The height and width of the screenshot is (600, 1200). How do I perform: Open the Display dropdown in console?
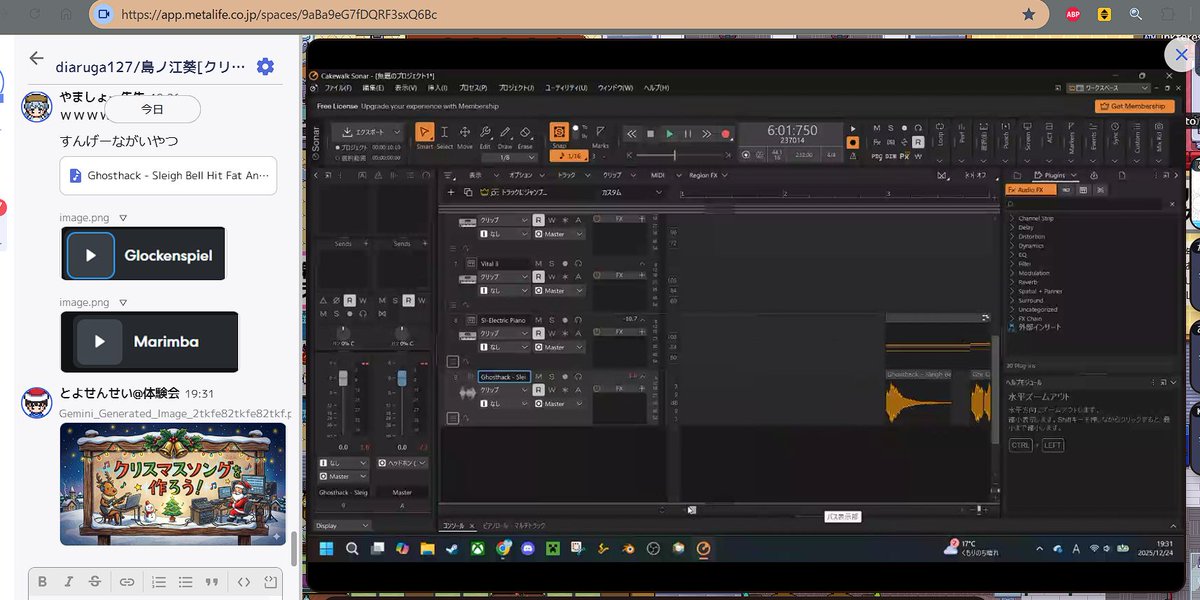click(x=342, y=525)
